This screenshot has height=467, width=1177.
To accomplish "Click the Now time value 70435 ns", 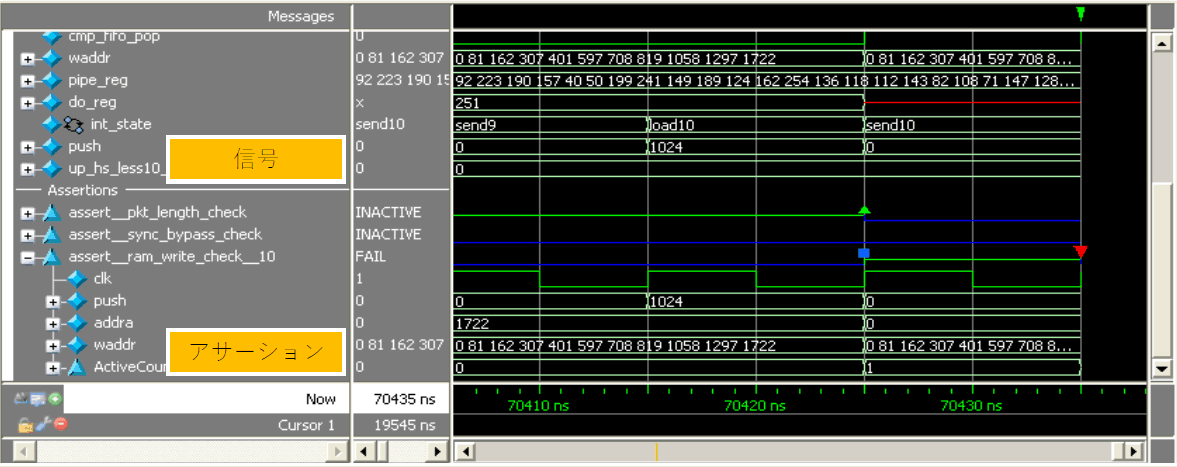I will [405, 399].
